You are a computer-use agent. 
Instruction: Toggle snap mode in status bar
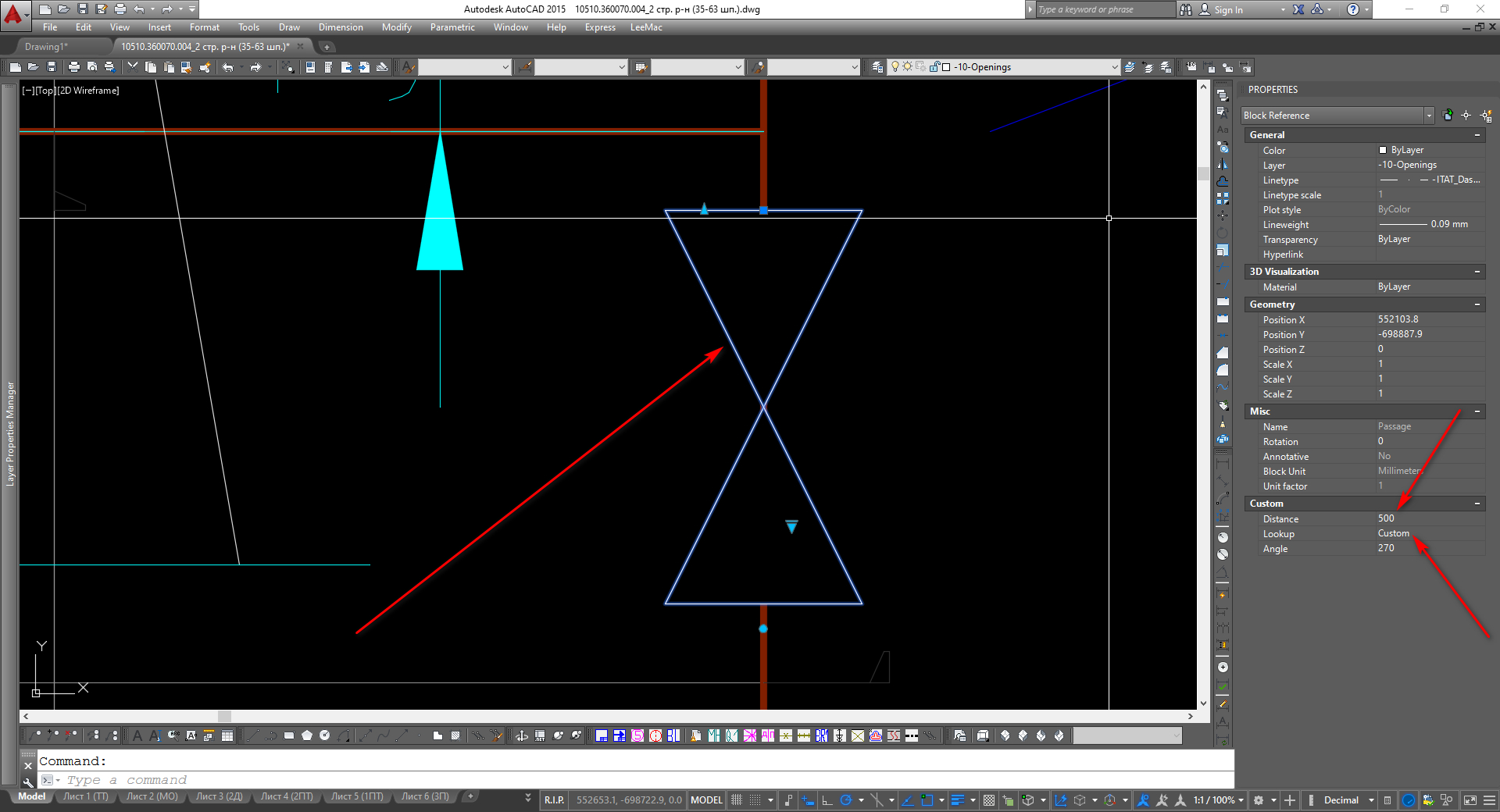pos(755,800)
